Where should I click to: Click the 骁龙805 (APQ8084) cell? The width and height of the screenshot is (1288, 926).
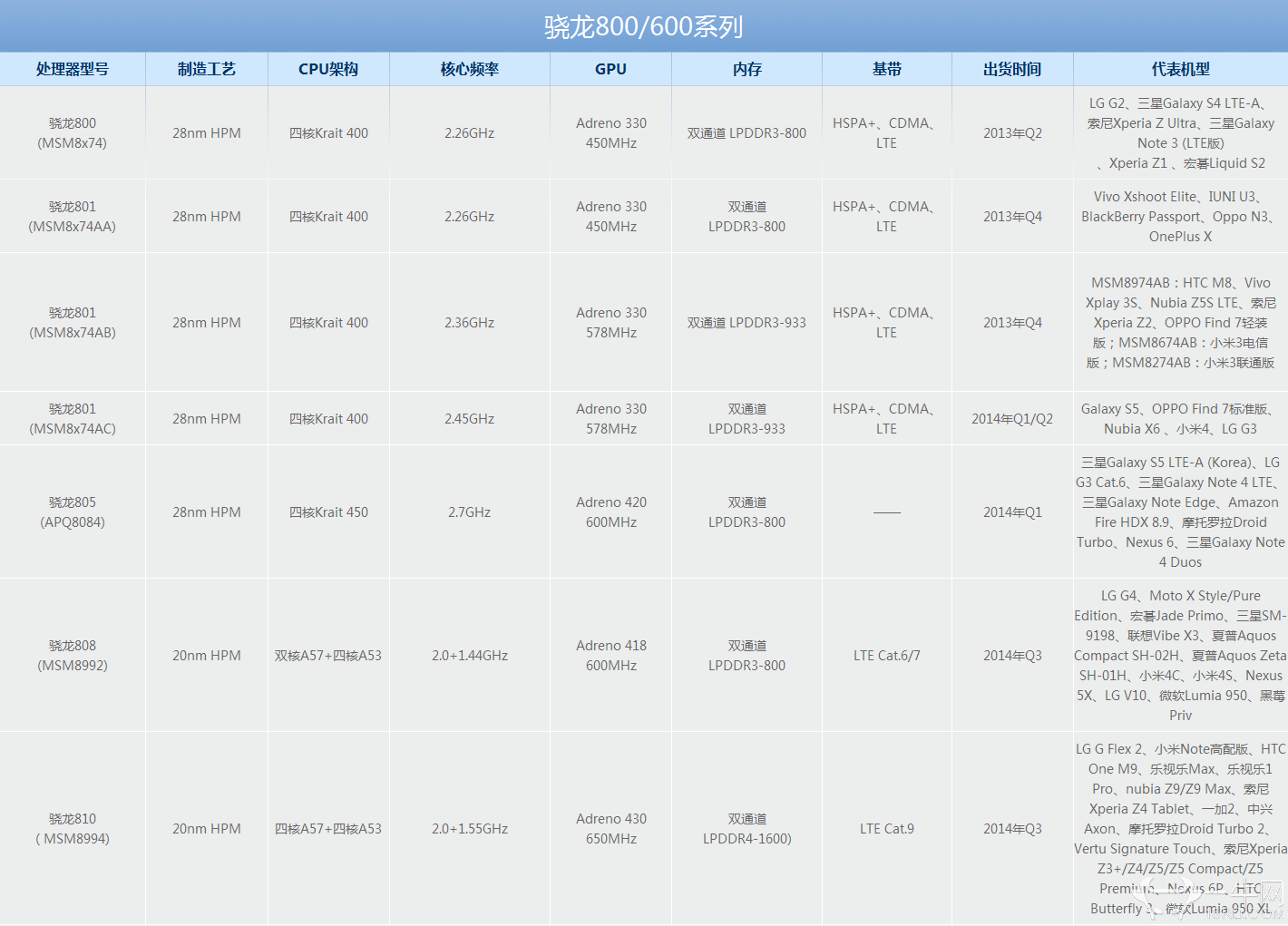pos(73,512)
